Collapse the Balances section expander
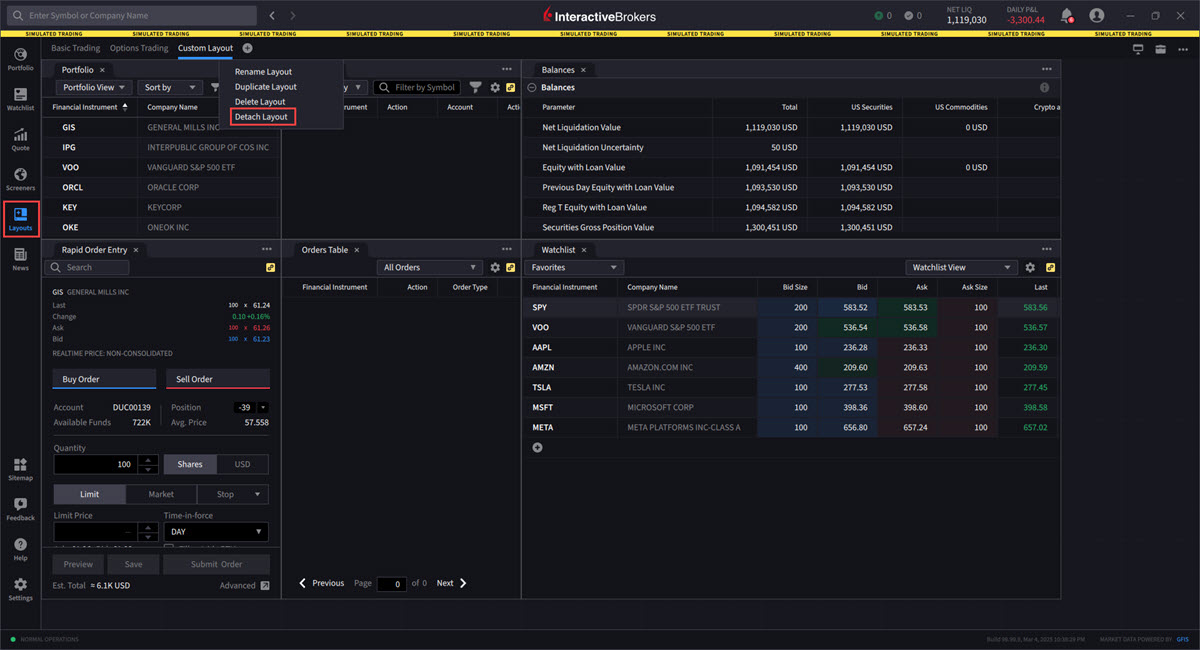Screen dimensions: 1200x650 click(532, 87)
